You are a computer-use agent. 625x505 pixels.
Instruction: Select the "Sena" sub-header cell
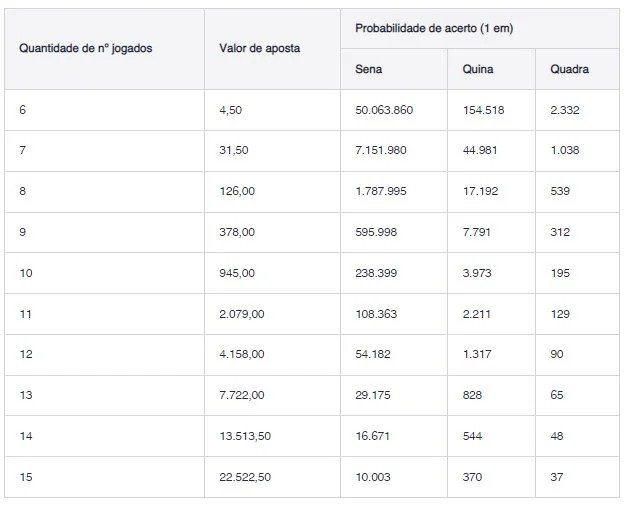click(x=369, y=70)
